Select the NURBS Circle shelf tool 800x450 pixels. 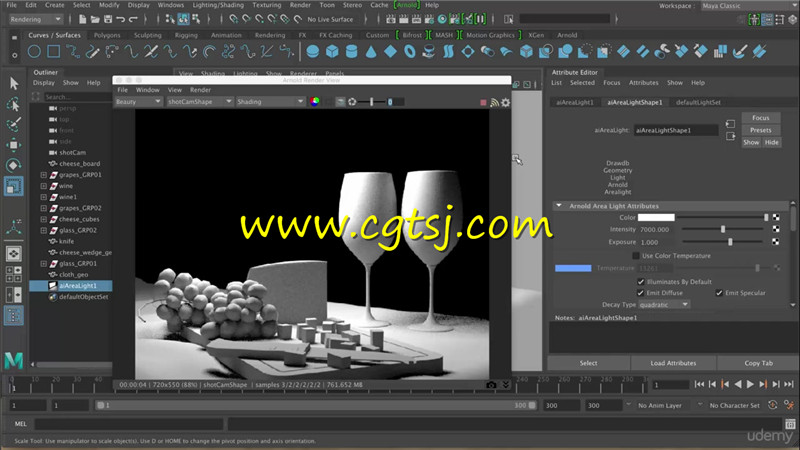click(x=34, y=52)
